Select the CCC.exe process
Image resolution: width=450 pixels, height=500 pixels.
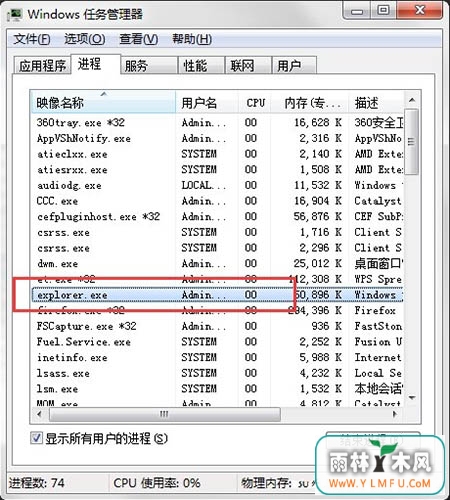coord(217,201)
